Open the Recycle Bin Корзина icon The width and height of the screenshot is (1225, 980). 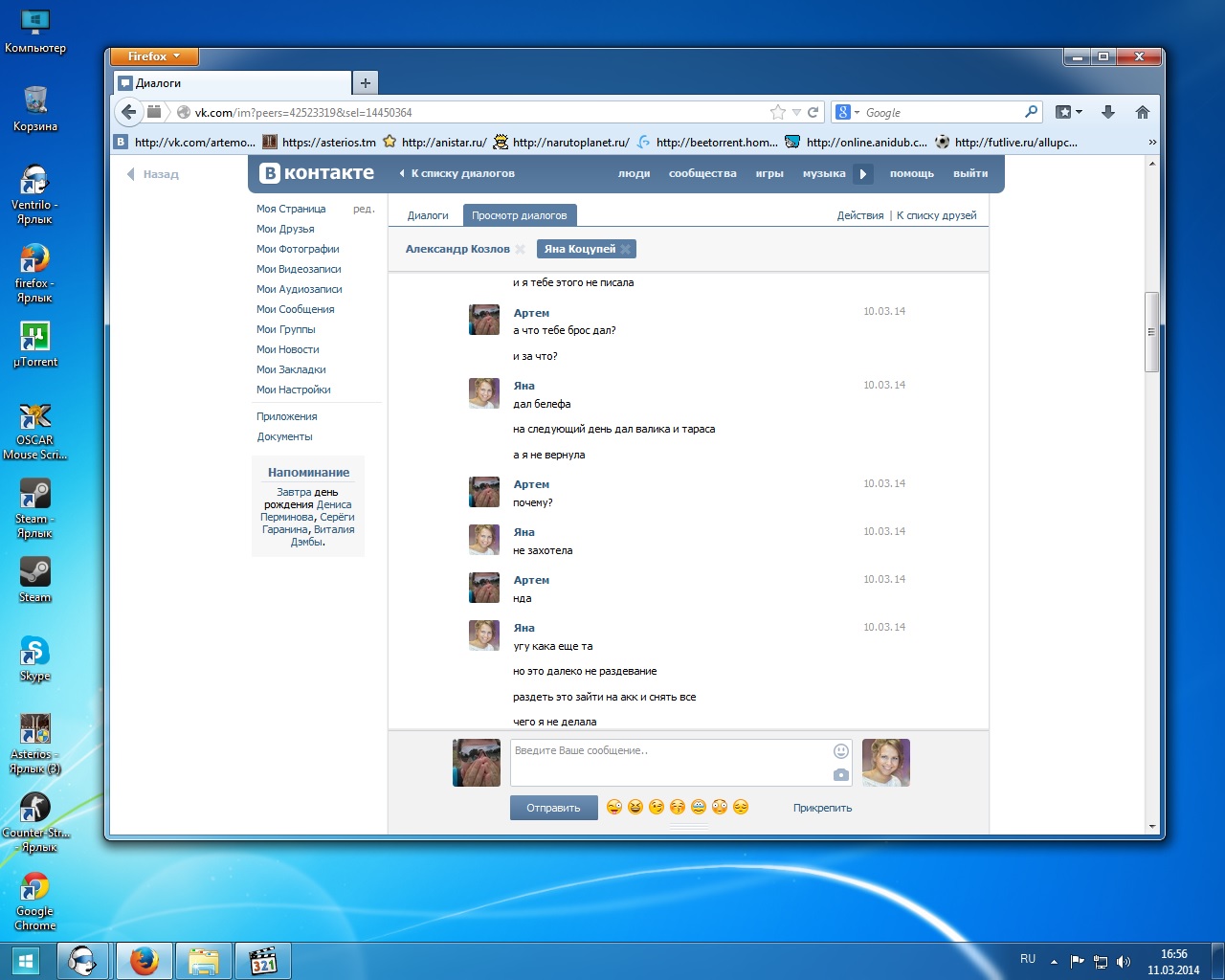[x=34, y=108]
